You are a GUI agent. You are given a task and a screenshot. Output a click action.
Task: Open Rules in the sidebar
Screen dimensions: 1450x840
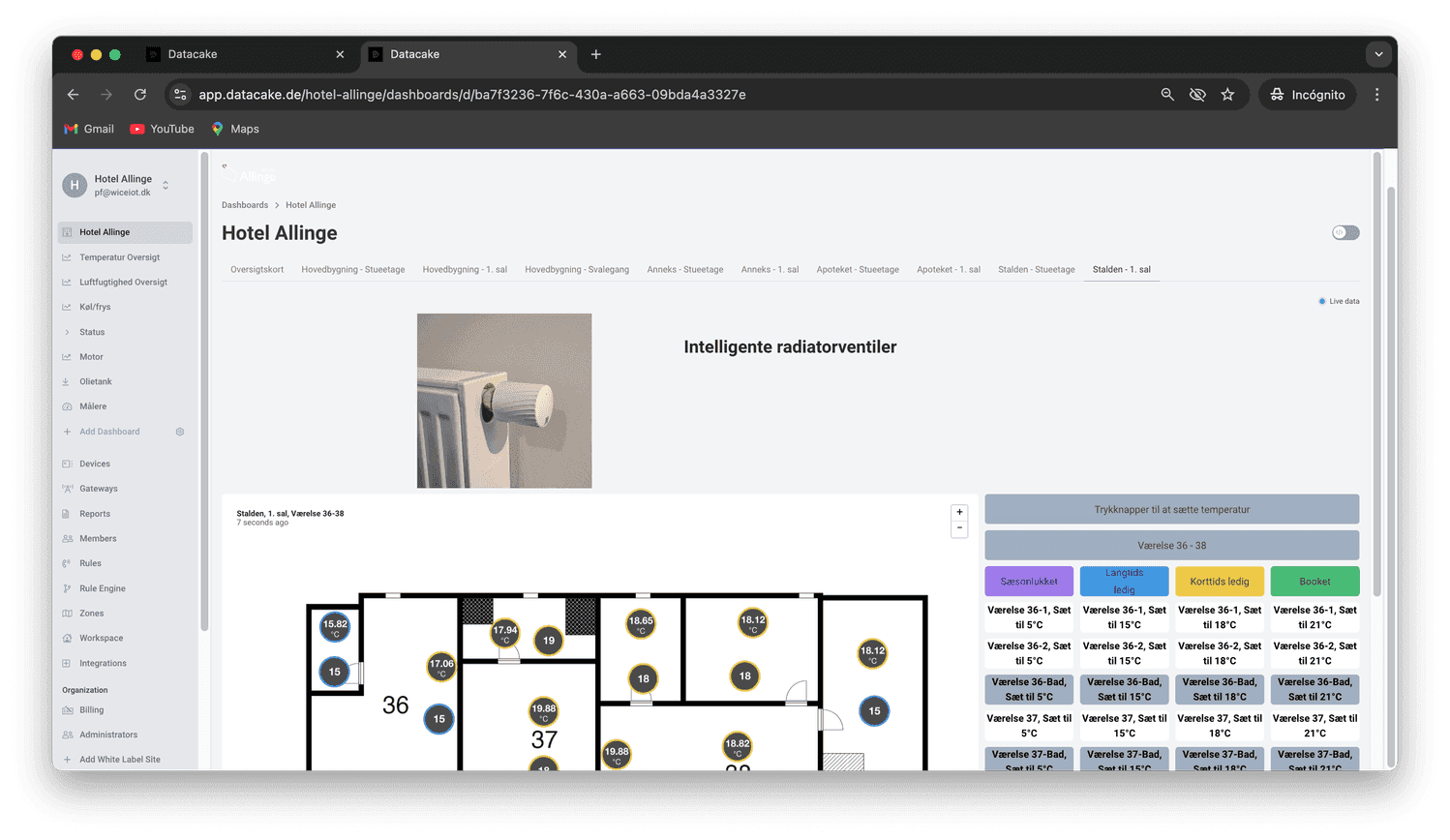tap(90, 563)
